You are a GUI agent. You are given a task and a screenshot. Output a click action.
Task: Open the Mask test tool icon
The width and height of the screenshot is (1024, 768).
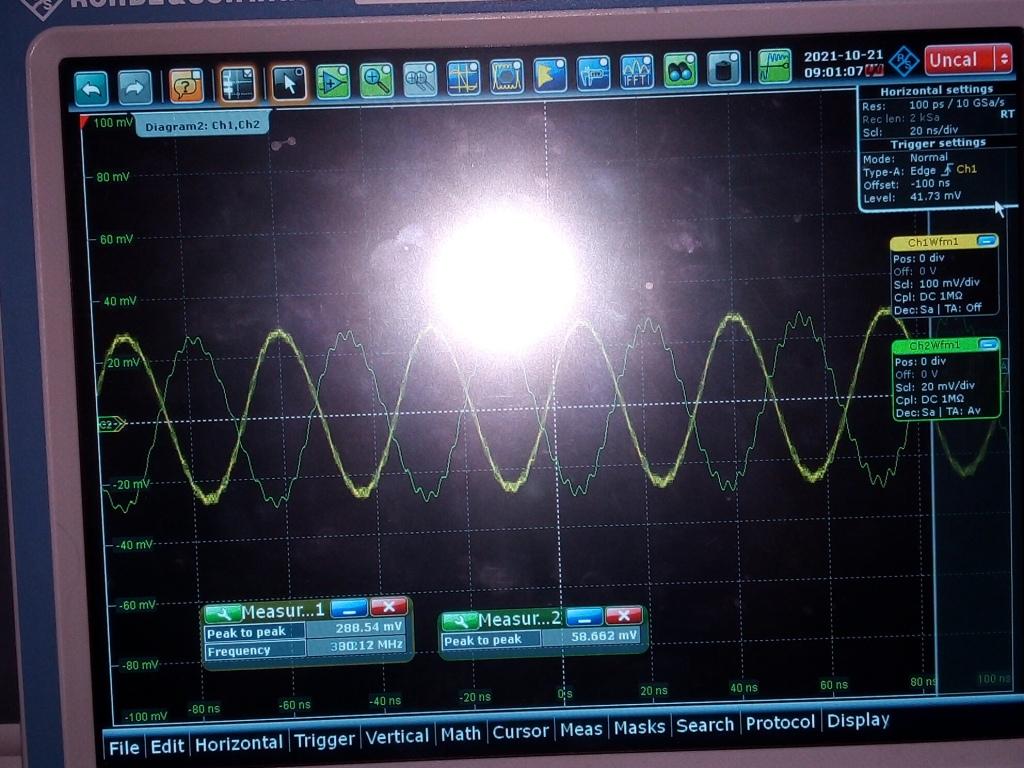pyautogui.click(x=507, y=76)
